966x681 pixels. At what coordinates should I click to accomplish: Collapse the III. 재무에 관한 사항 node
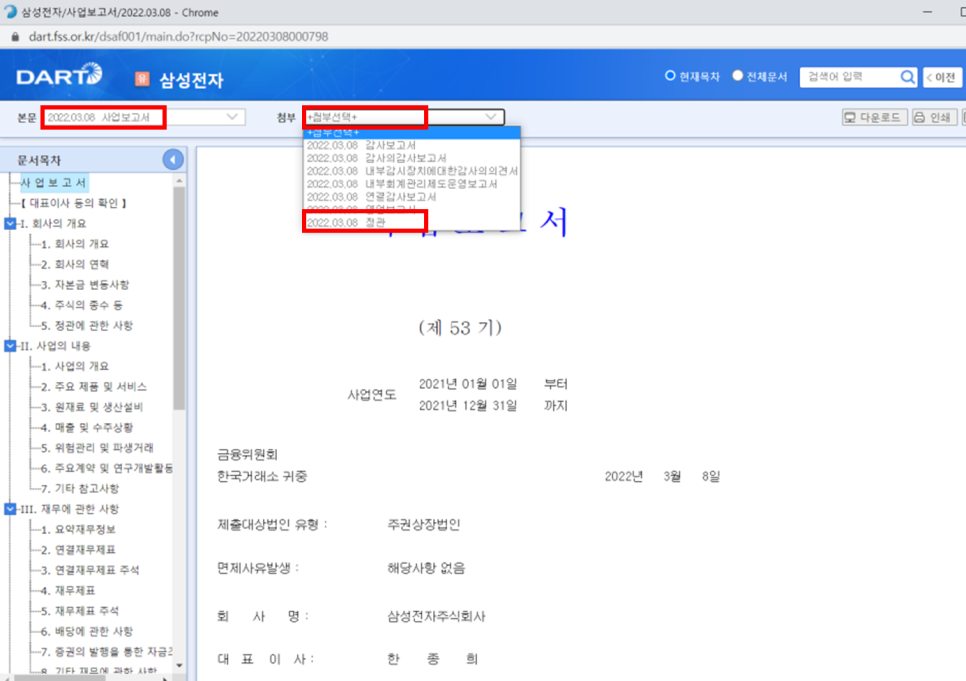pyautogui.click(x=10, y=509)
